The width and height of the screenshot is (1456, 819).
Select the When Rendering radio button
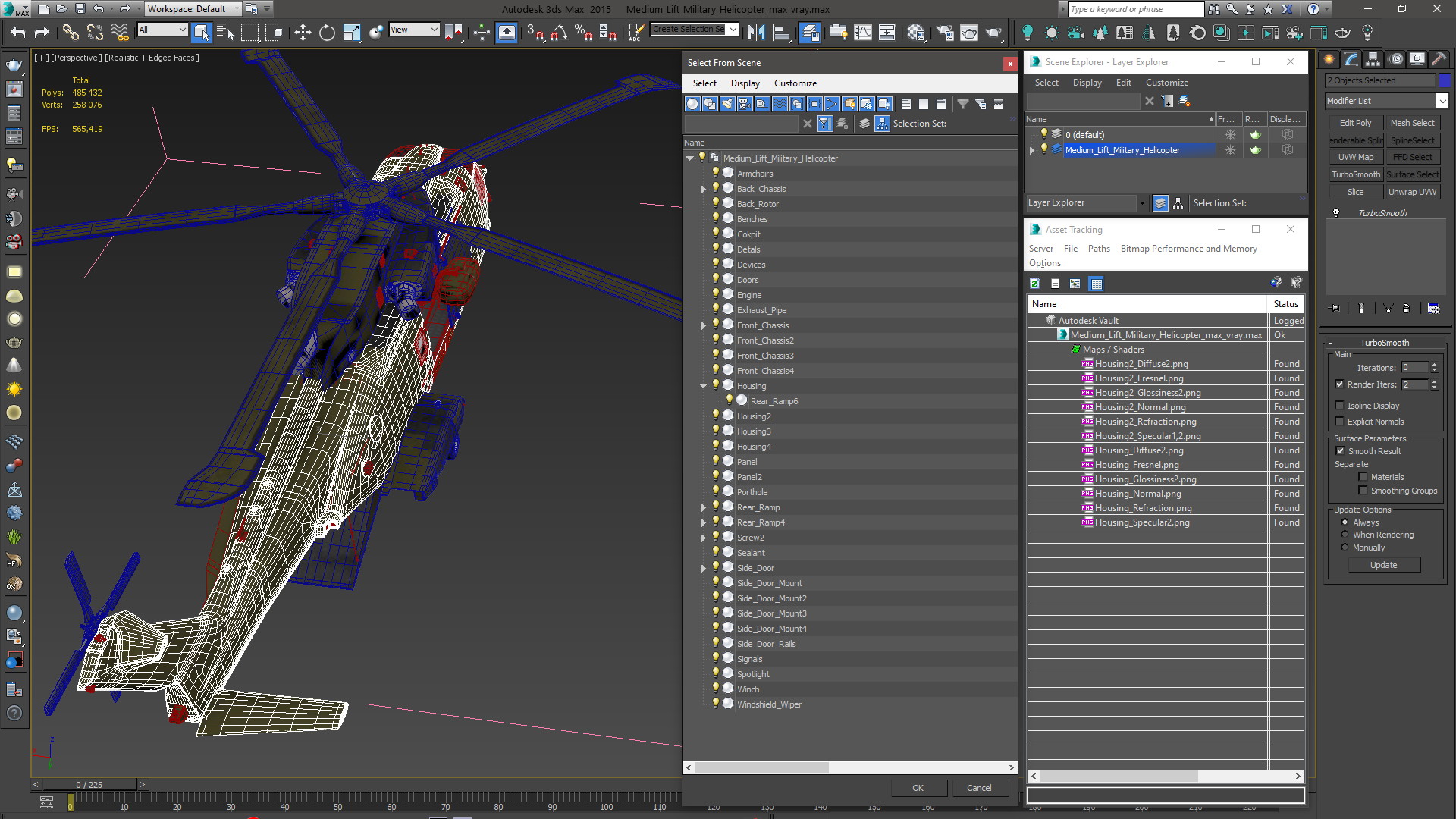[x=1344, y=534]
